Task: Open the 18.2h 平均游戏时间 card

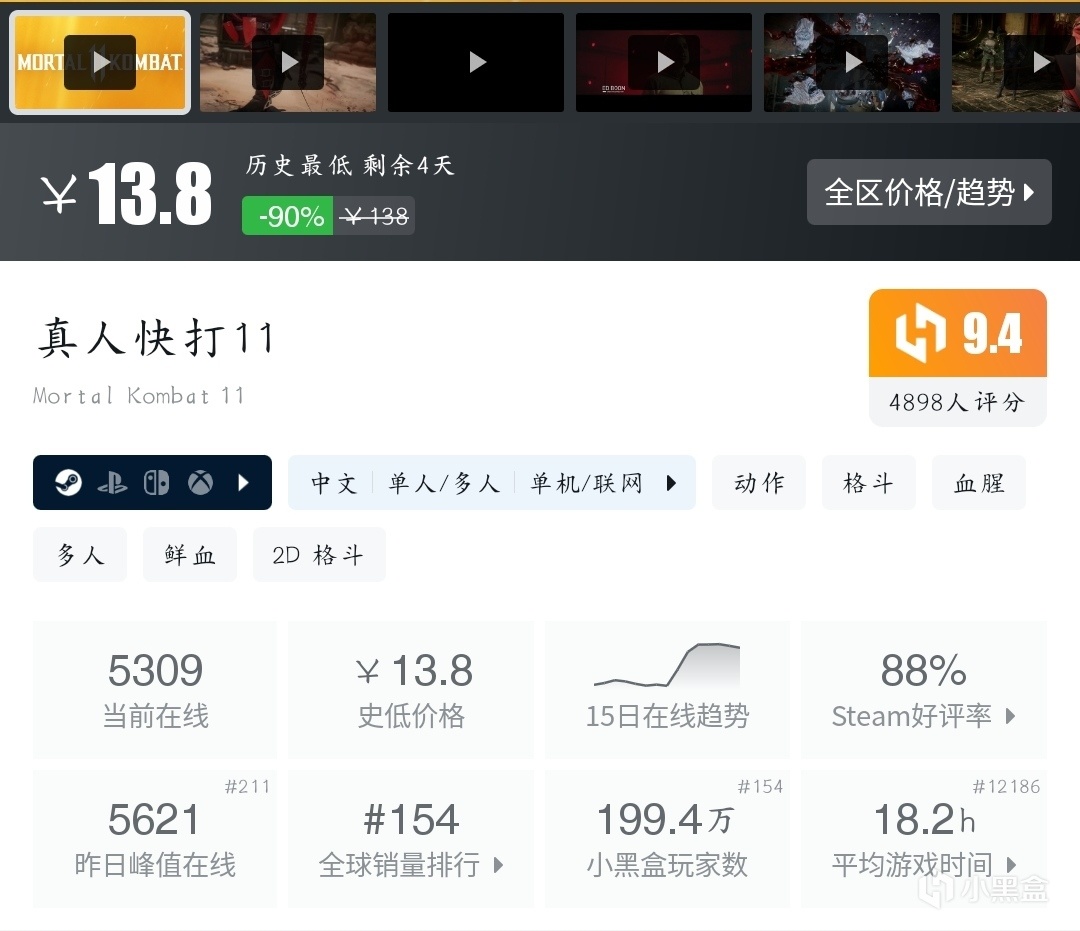Action: (x=924, y=839)
